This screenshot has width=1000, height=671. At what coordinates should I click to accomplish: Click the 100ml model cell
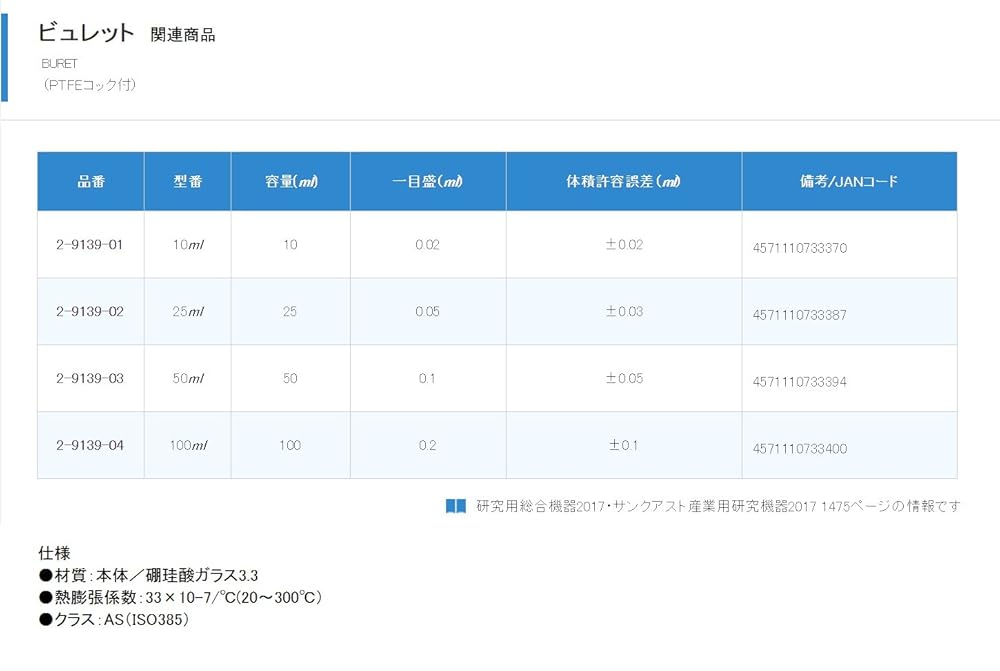click(188, 445)
